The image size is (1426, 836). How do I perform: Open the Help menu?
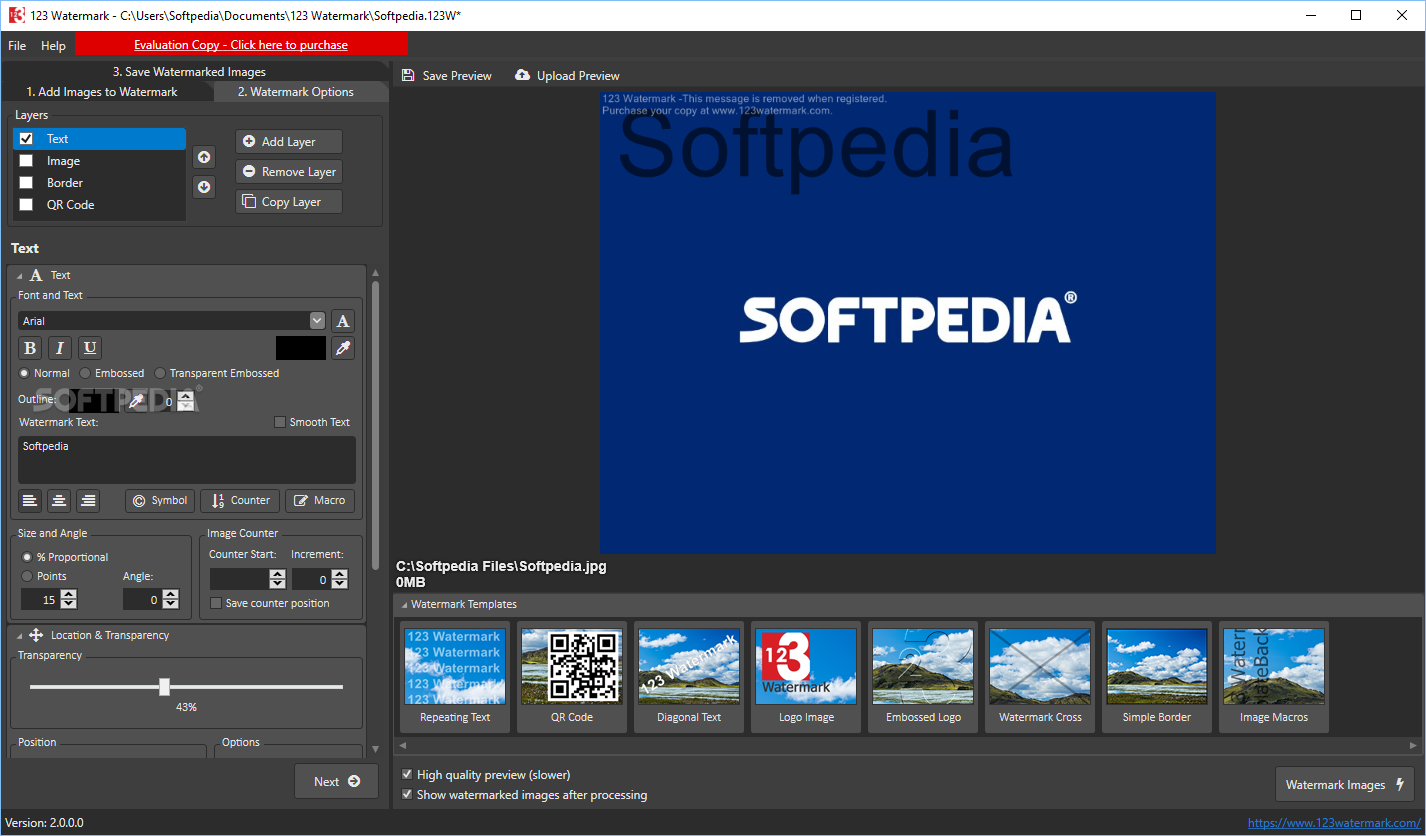click(x=53, y=45)
